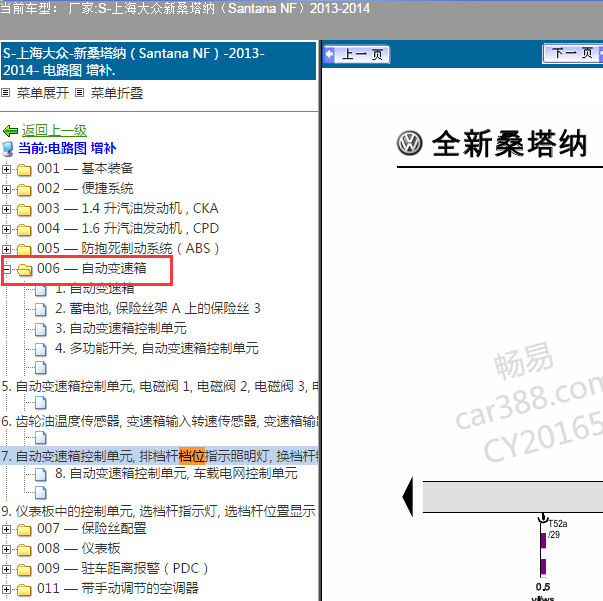603x601 pixels.
Task: Expand the 011 空调器 tree node
Action: coord(6,589)
